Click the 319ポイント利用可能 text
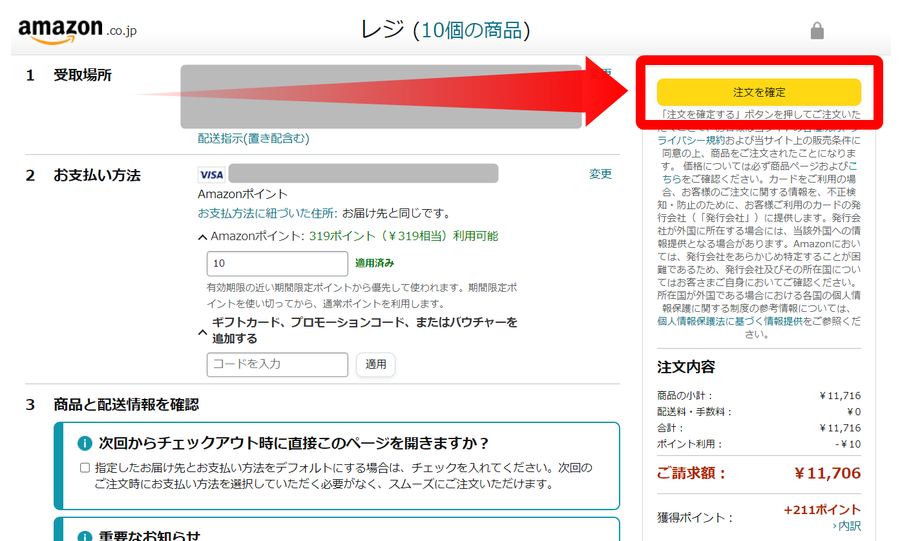 click(404, 236)
